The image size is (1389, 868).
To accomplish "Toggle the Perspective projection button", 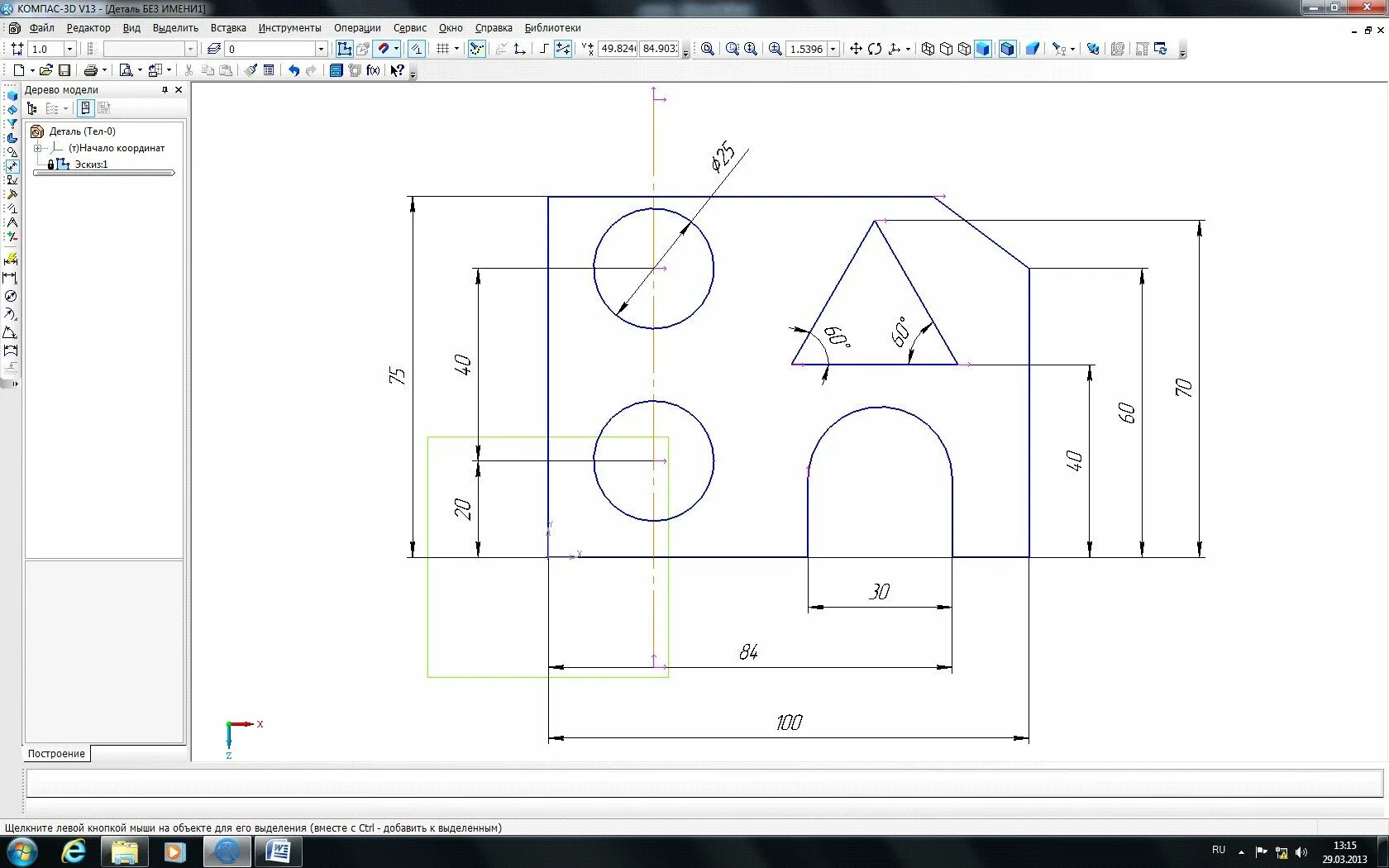I will coord(1033,49).
